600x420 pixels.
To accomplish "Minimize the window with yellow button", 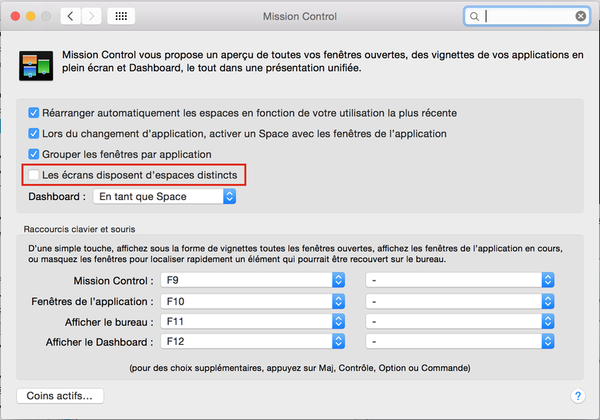I will [31, 16].
